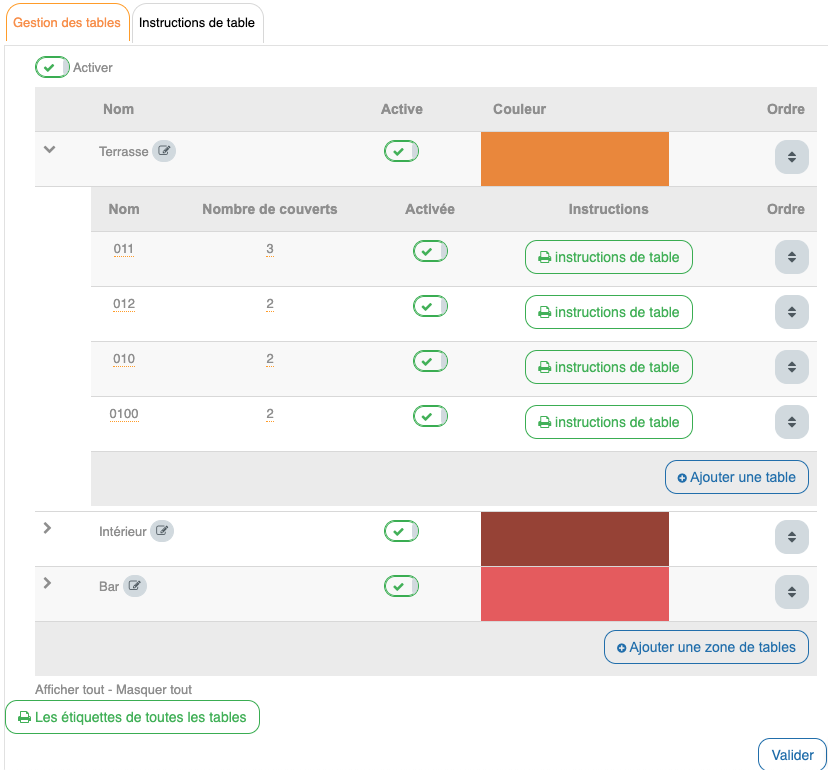Click edit icon next to Intérieur

[x=162, y=531]
